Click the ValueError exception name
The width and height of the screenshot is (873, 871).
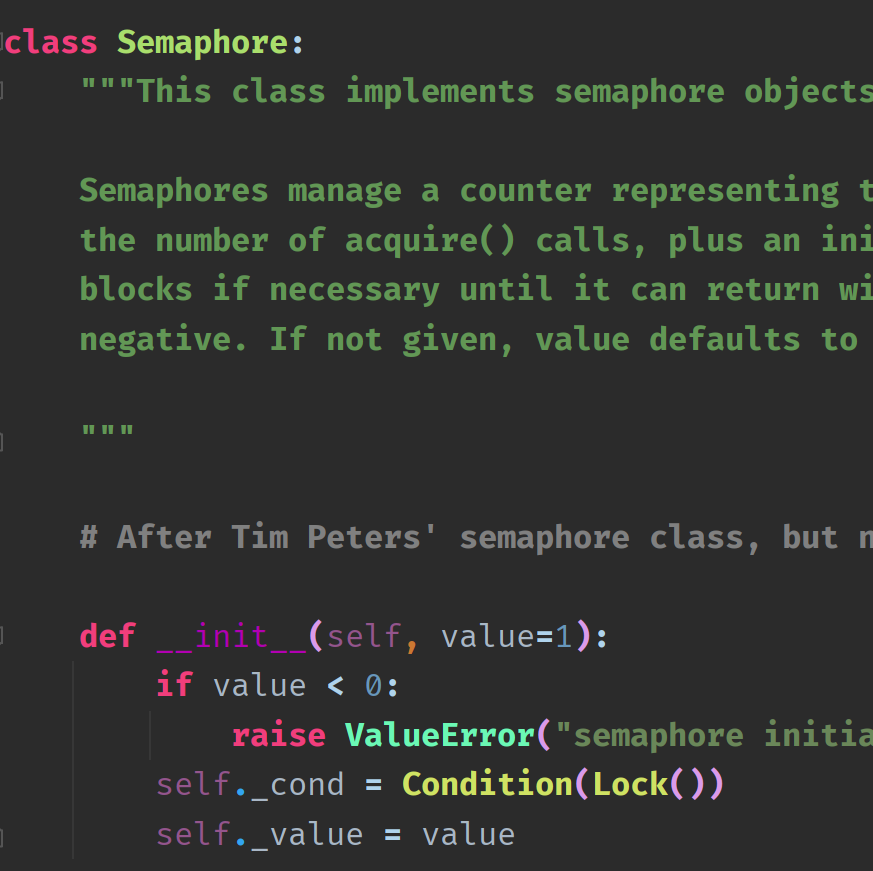(439, 736)
